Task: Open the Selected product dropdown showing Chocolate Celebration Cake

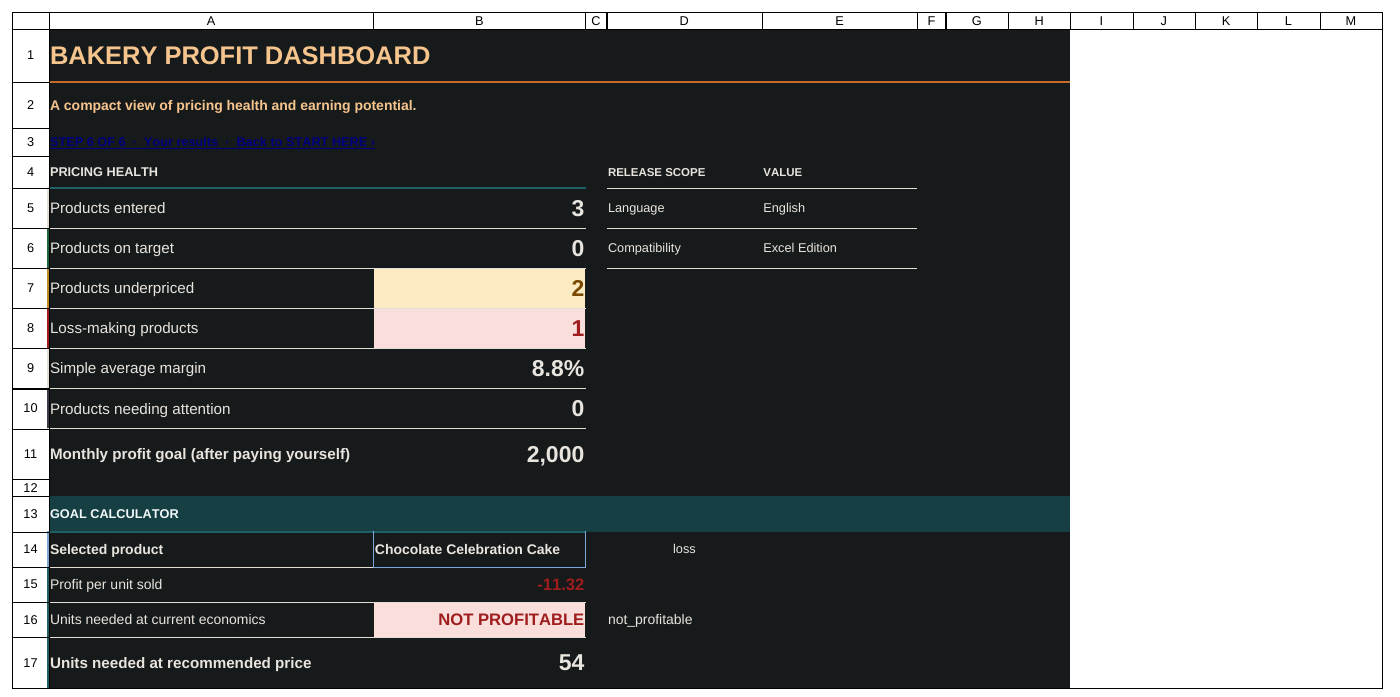Action: 479,549
